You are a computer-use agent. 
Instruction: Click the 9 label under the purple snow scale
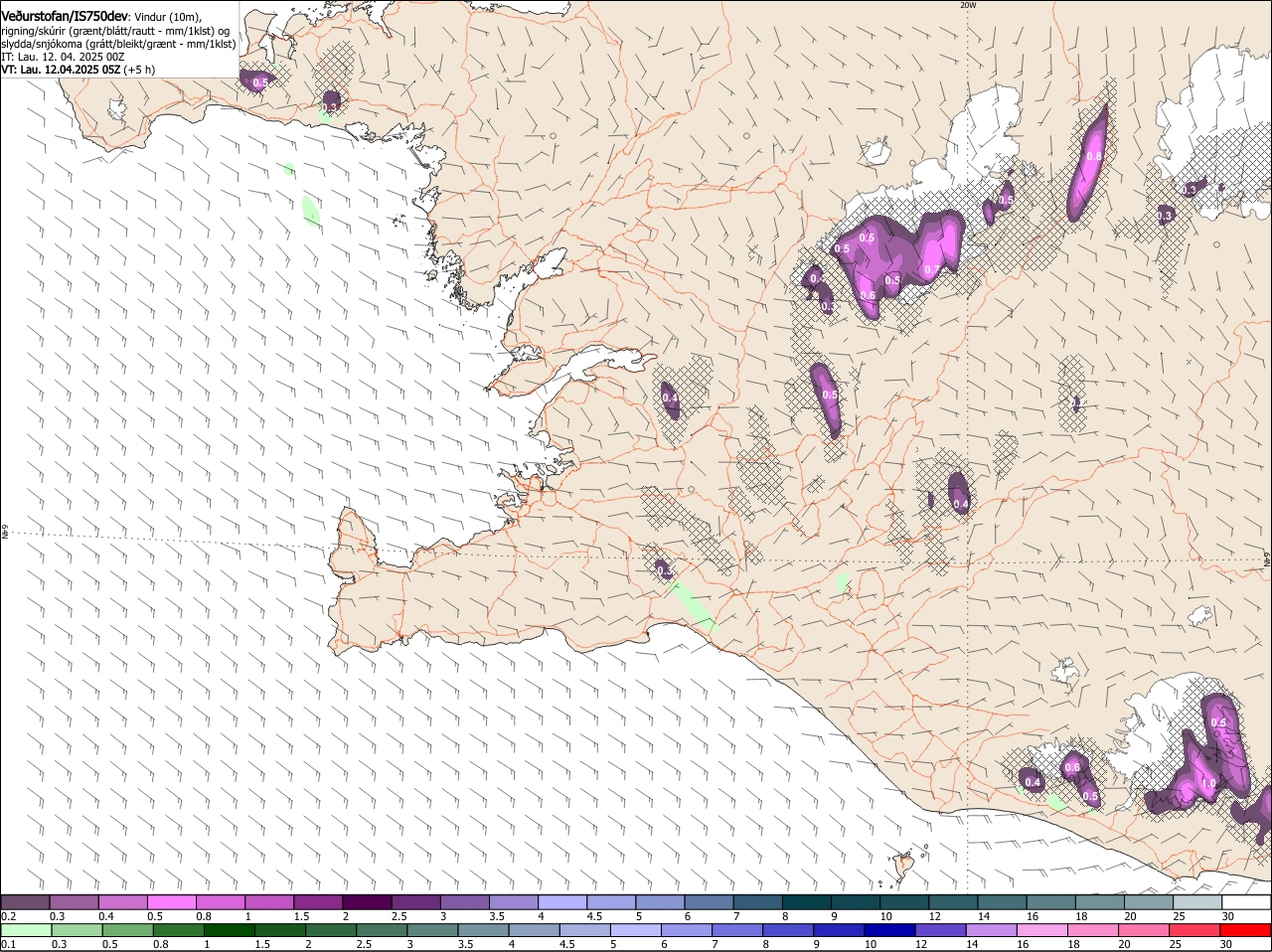[835, 916]
